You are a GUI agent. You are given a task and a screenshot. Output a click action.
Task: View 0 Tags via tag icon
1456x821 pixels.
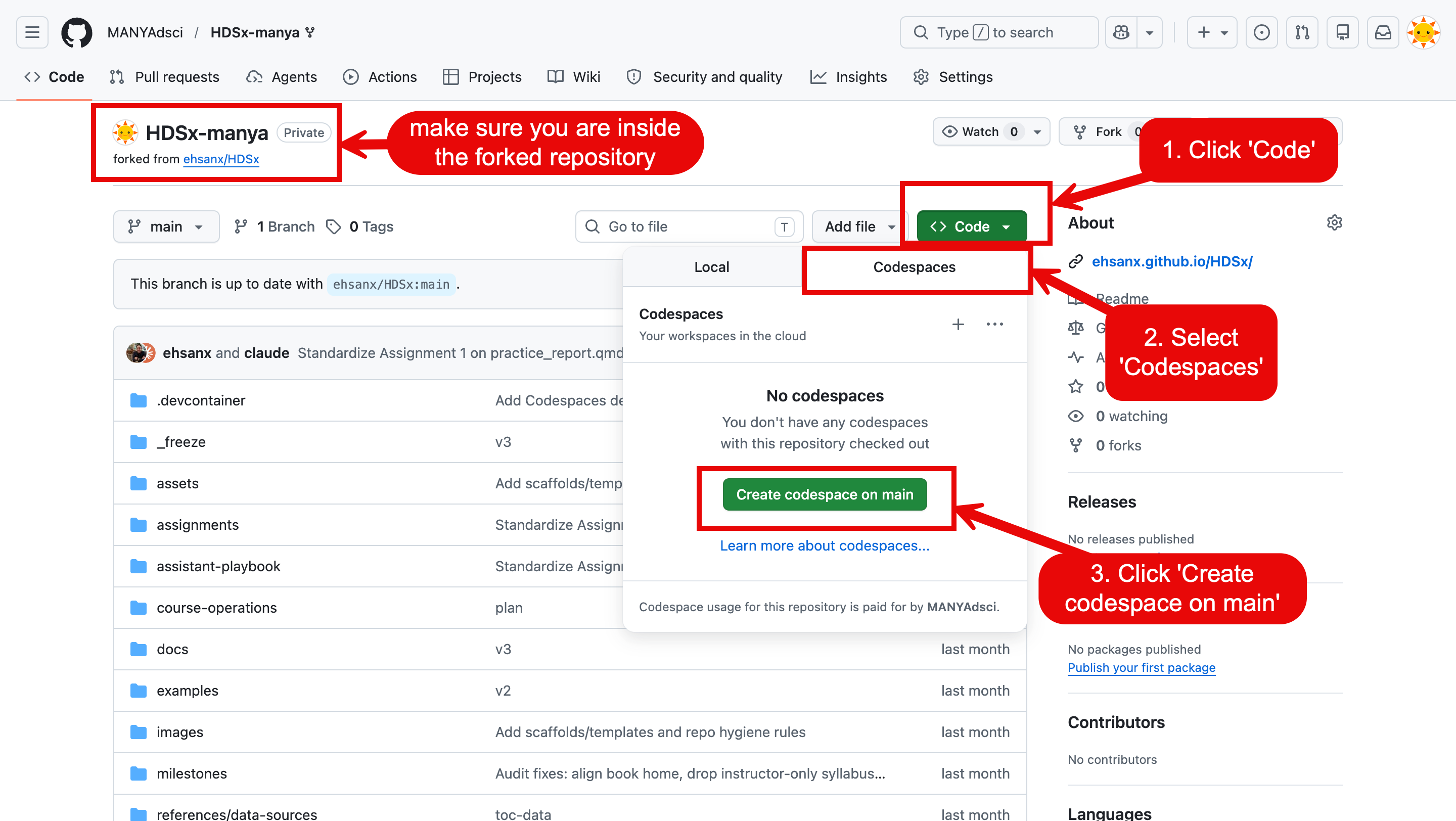coord(360,226)
